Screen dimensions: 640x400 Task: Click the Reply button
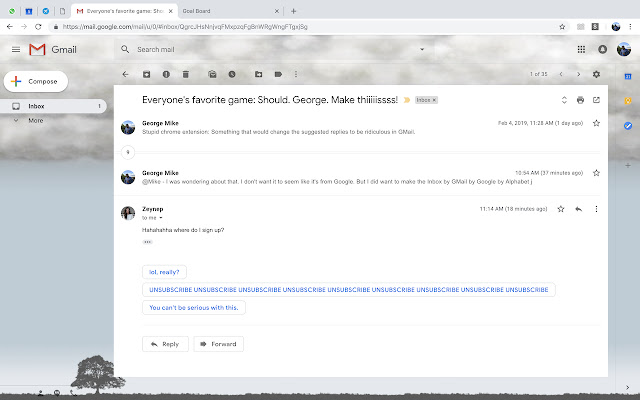[x=165, y=344]
